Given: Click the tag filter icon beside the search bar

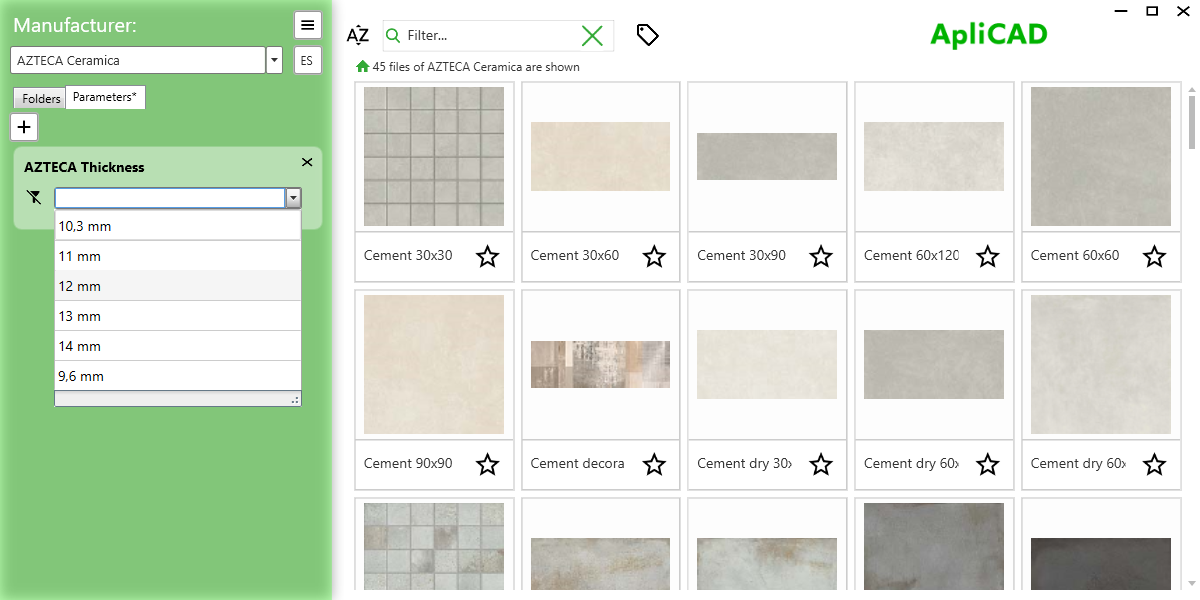Looking at the screenshot, I should [x=647, y=35].
